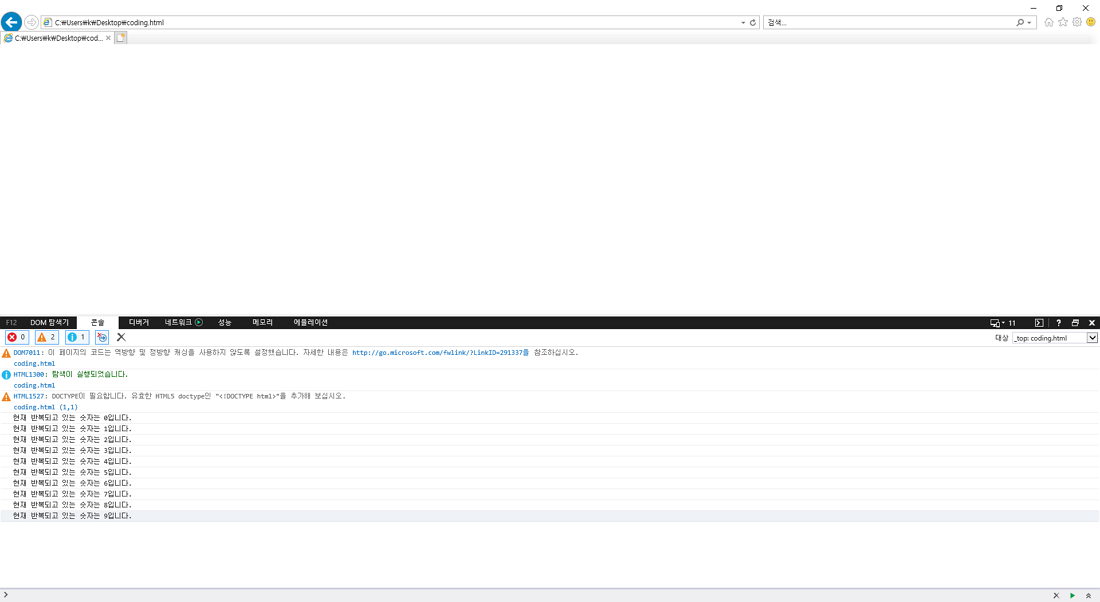Toggle the warnings filter showing 2
This screenshot has width=1100, height=602.
(47, 337)
